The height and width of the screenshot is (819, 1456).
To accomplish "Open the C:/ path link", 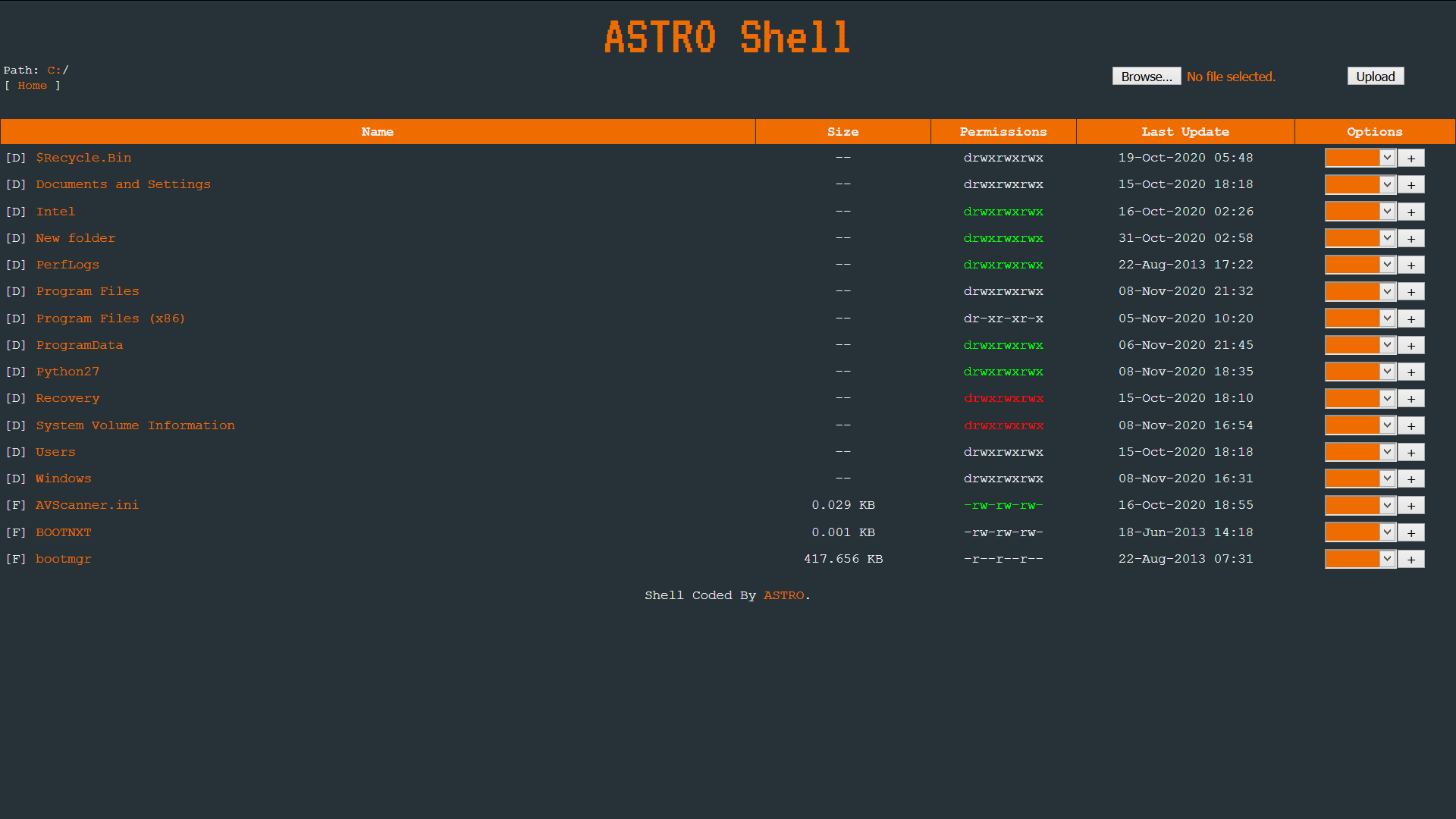I will 55,70.
